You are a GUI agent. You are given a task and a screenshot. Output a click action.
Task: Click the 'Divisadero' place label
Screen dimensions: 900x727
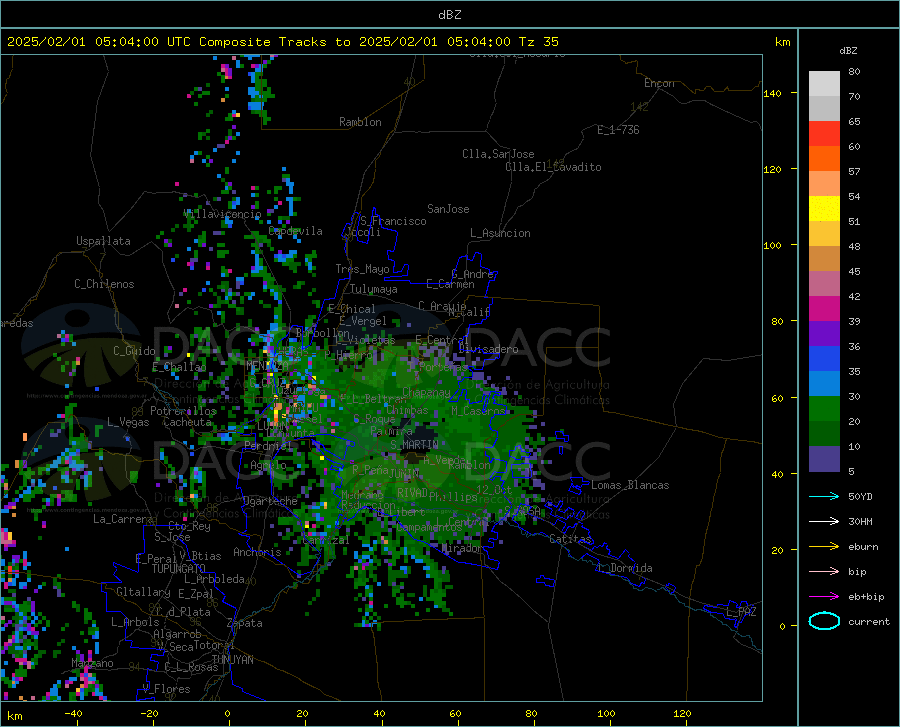488,349
